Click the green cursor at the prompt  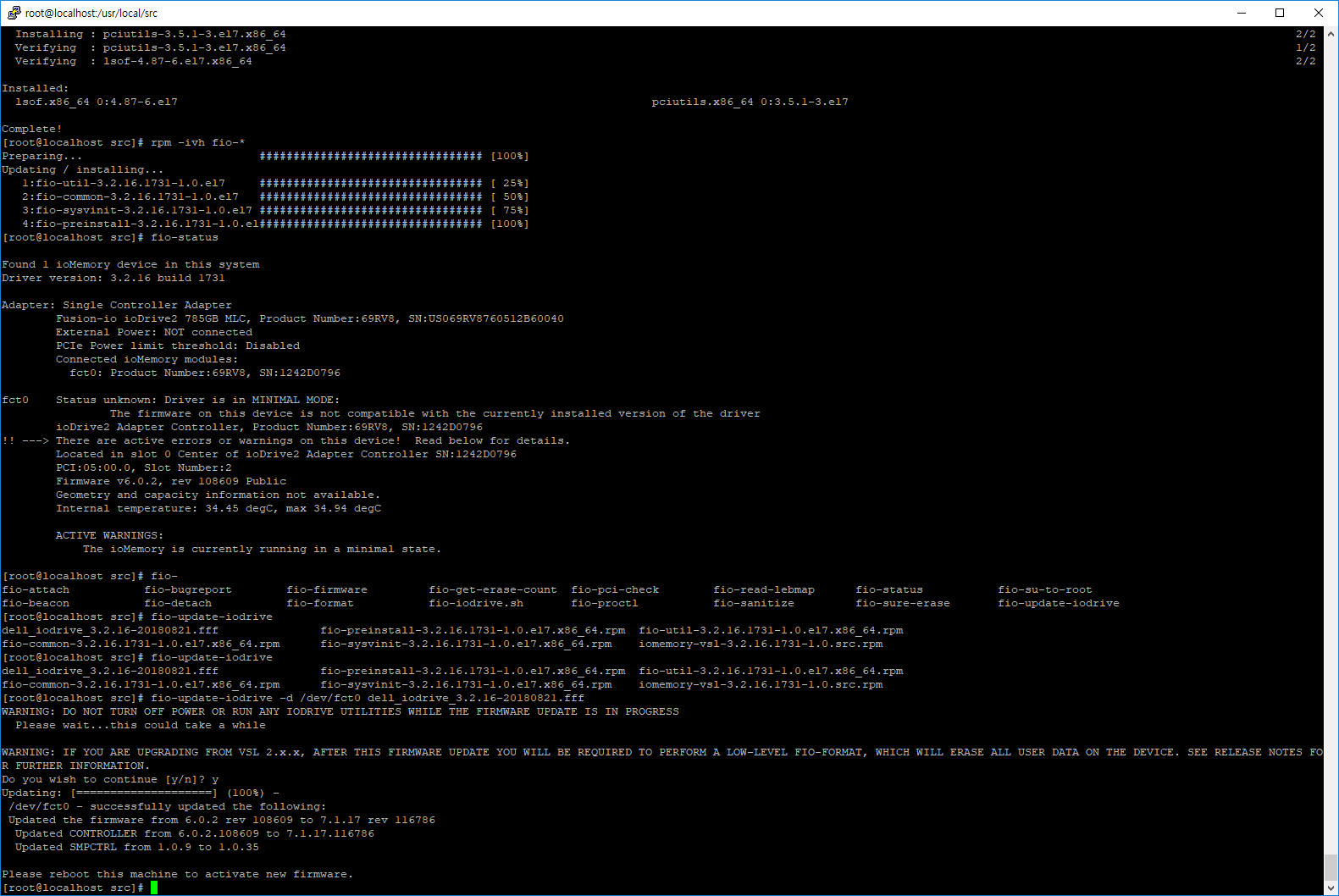(154, 888)
